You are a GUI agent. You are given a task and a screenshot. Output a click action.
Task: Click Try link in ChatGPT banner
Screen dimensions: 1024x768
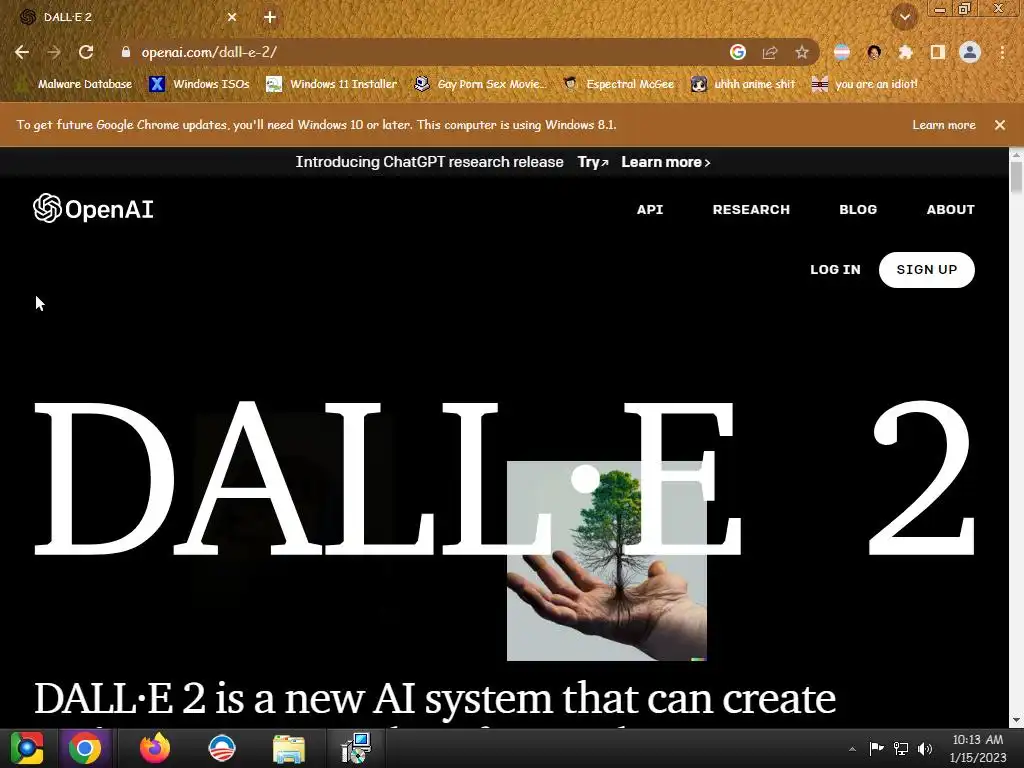coord(592,162)
